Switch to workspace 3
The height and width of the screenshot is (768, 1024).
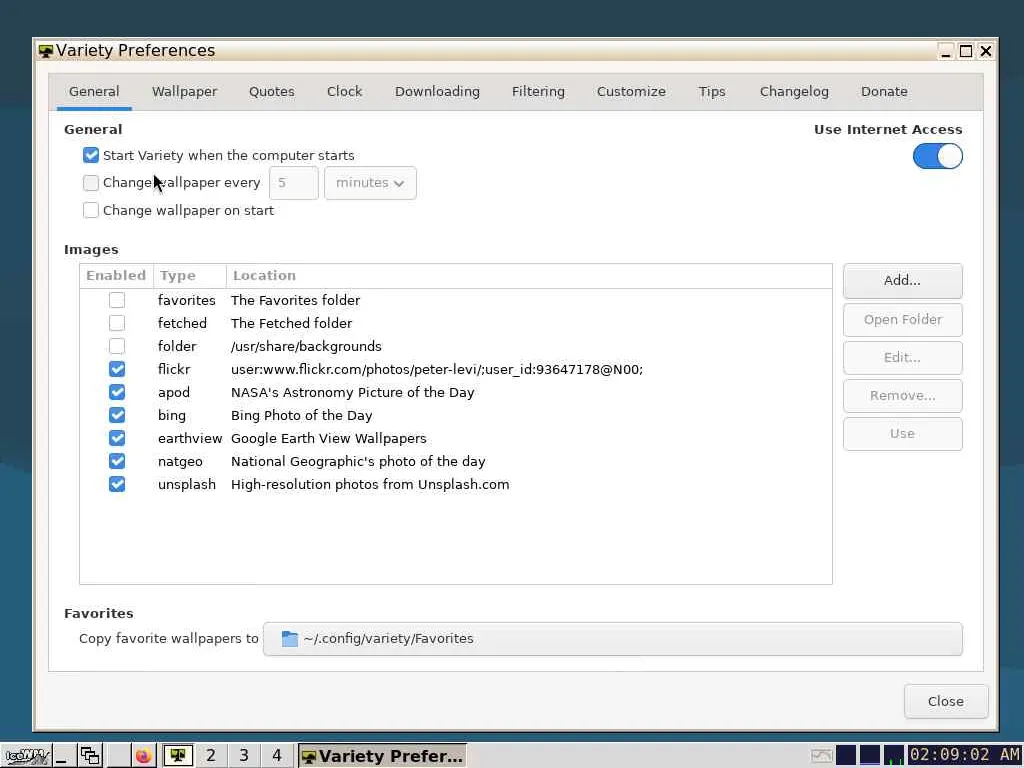[244, 756]
